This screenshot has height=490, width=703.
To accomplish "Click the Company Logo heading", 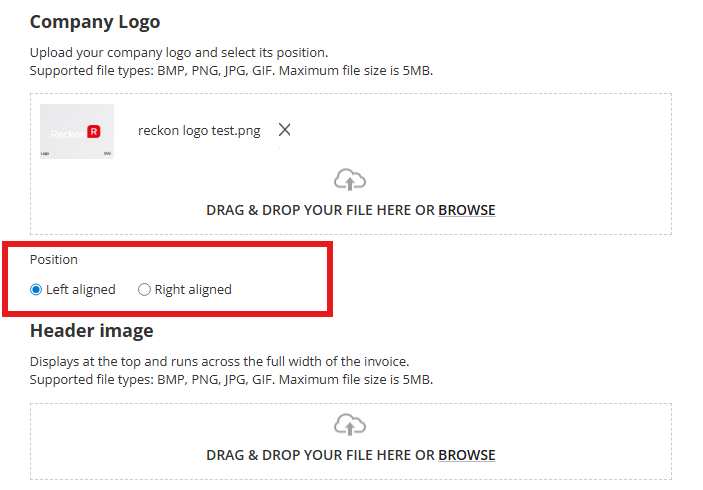I will pyautogui.click(x=95, y=22).
